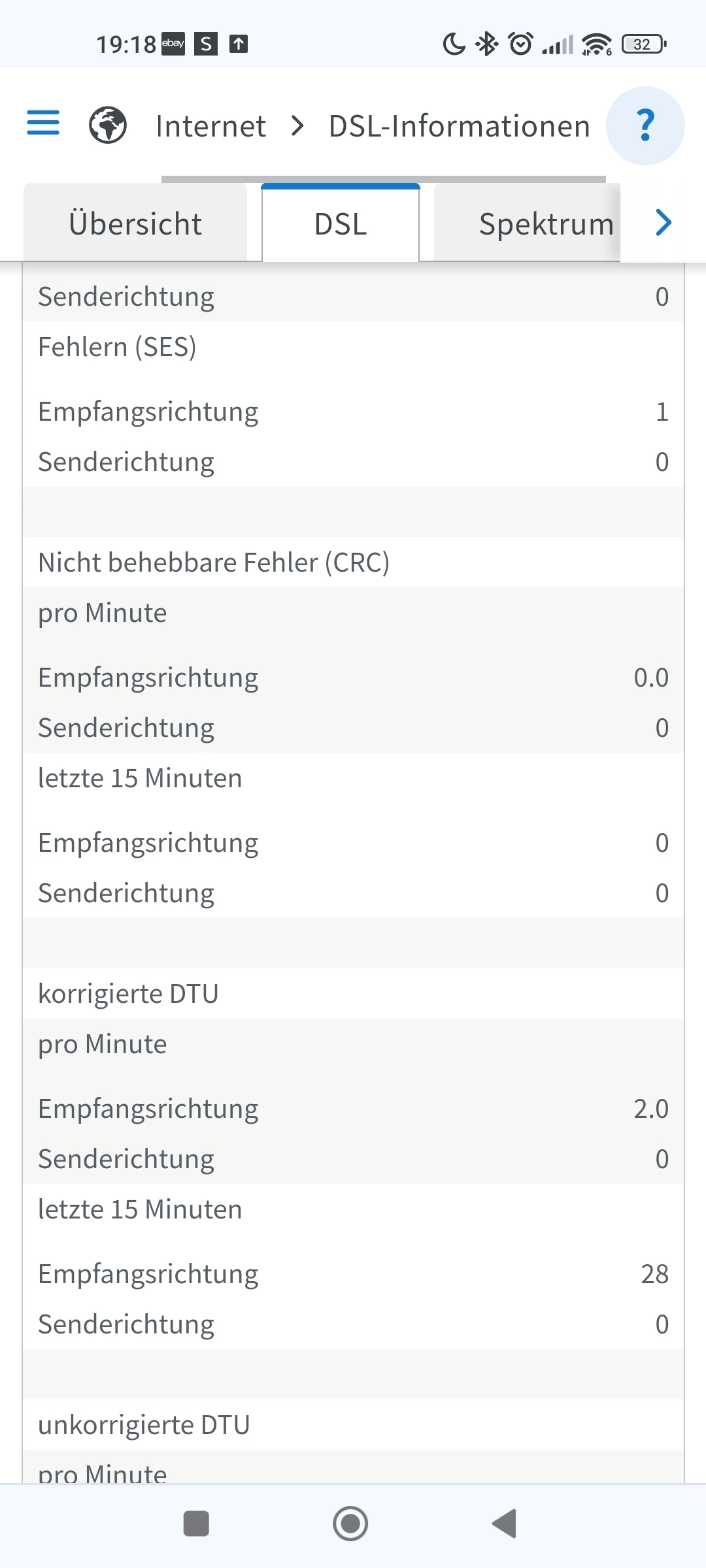
Task: Tap the battery indicator in status bar
Action: [x=644, y=44]
